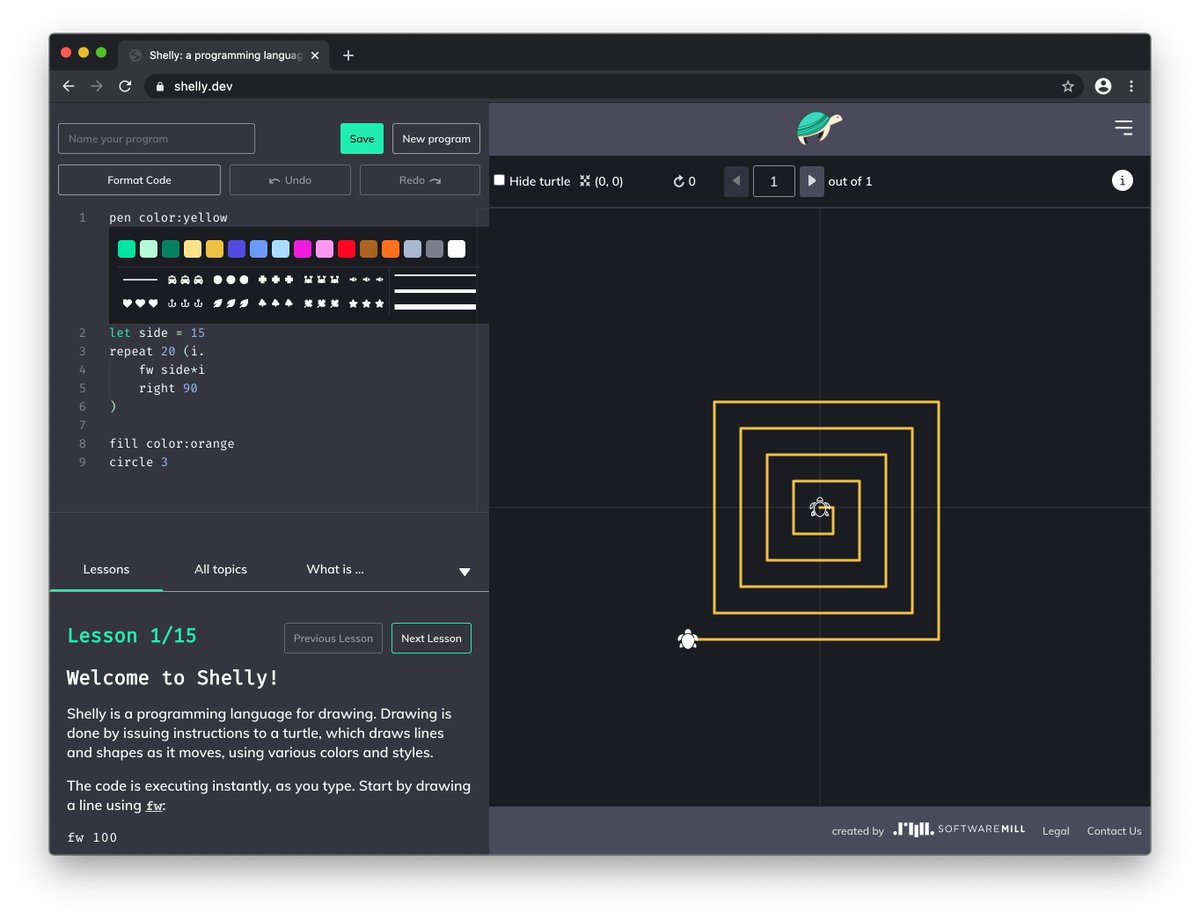Open the Legal link
Viewport: 1200px width, 920px height.
pos(1056,831)
